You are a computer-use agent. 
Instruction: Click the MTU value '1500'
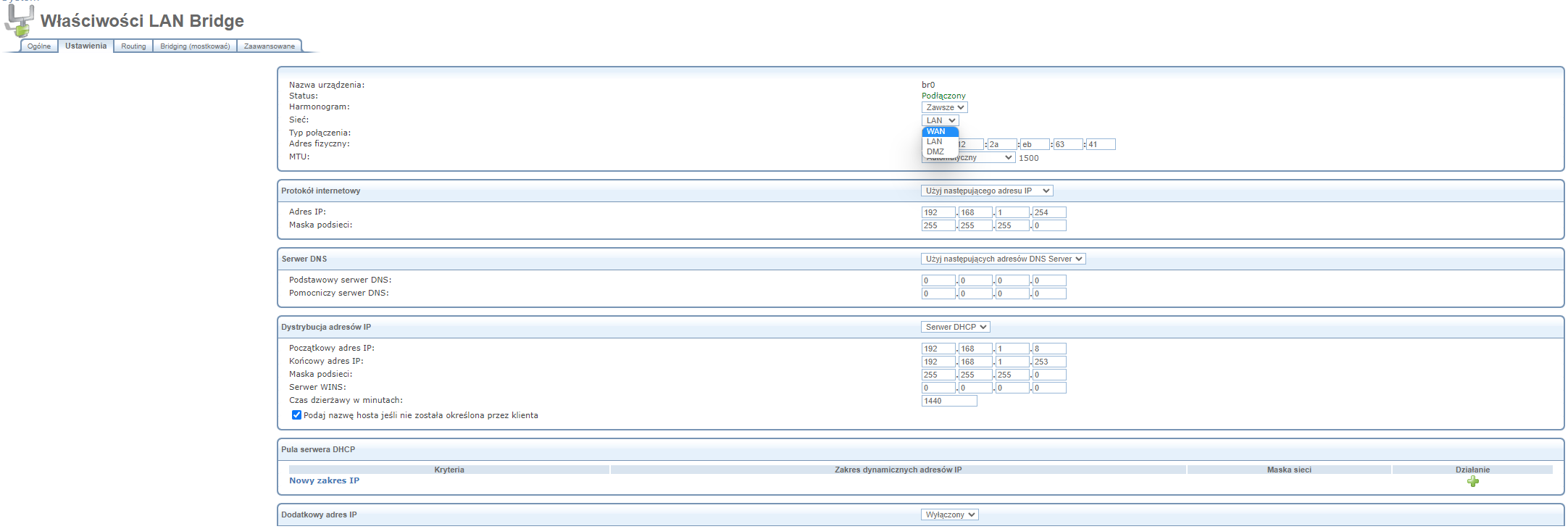pos(1029,158)
